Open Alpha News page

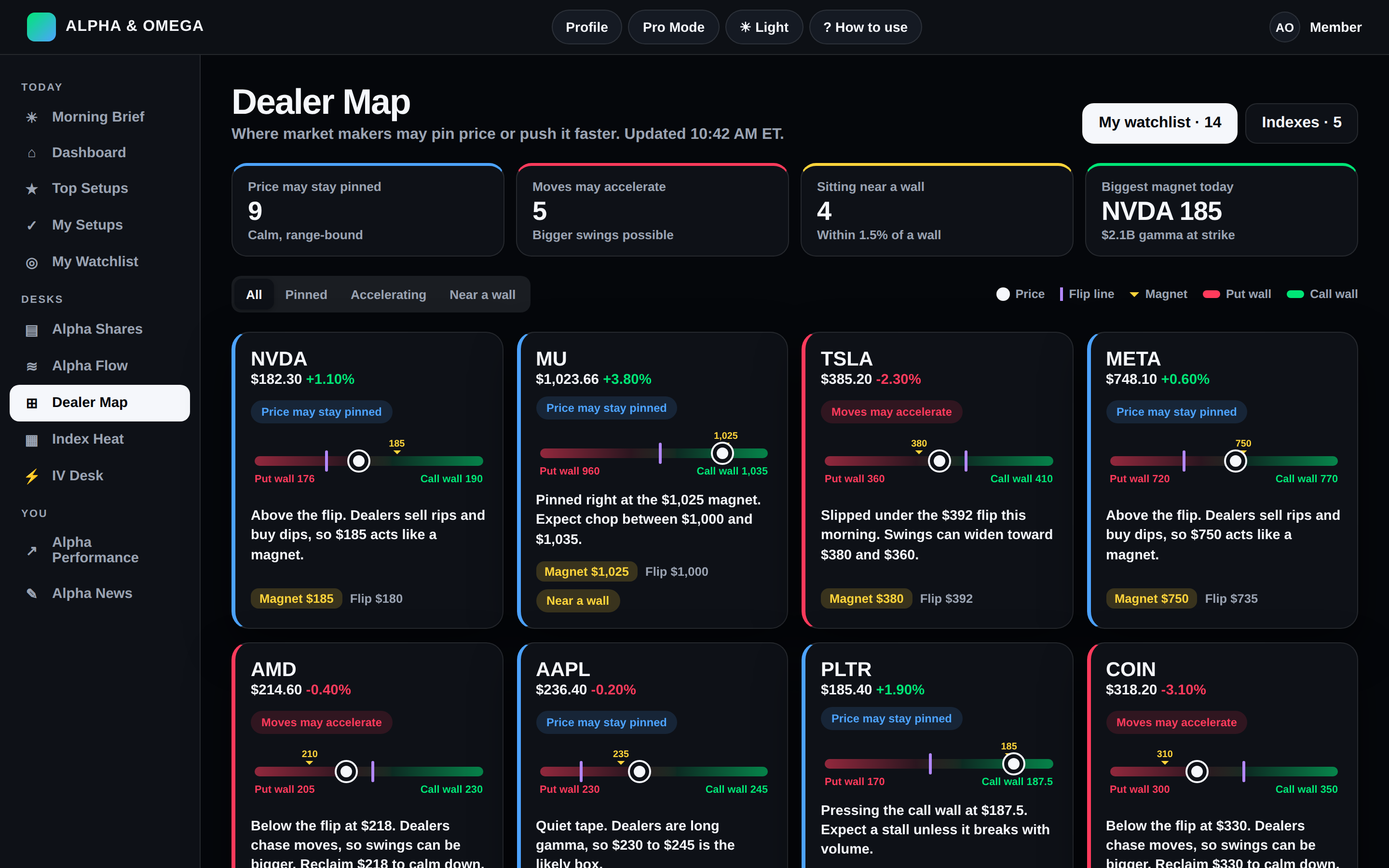(x=100, y=594)
